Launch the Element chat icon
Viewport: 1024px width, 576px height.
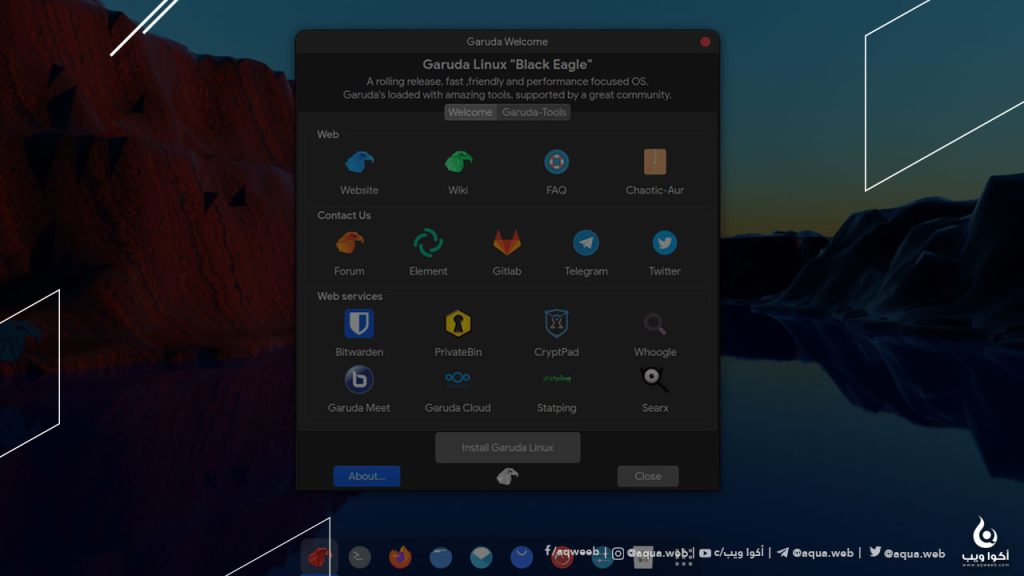[x=428, y=244]
